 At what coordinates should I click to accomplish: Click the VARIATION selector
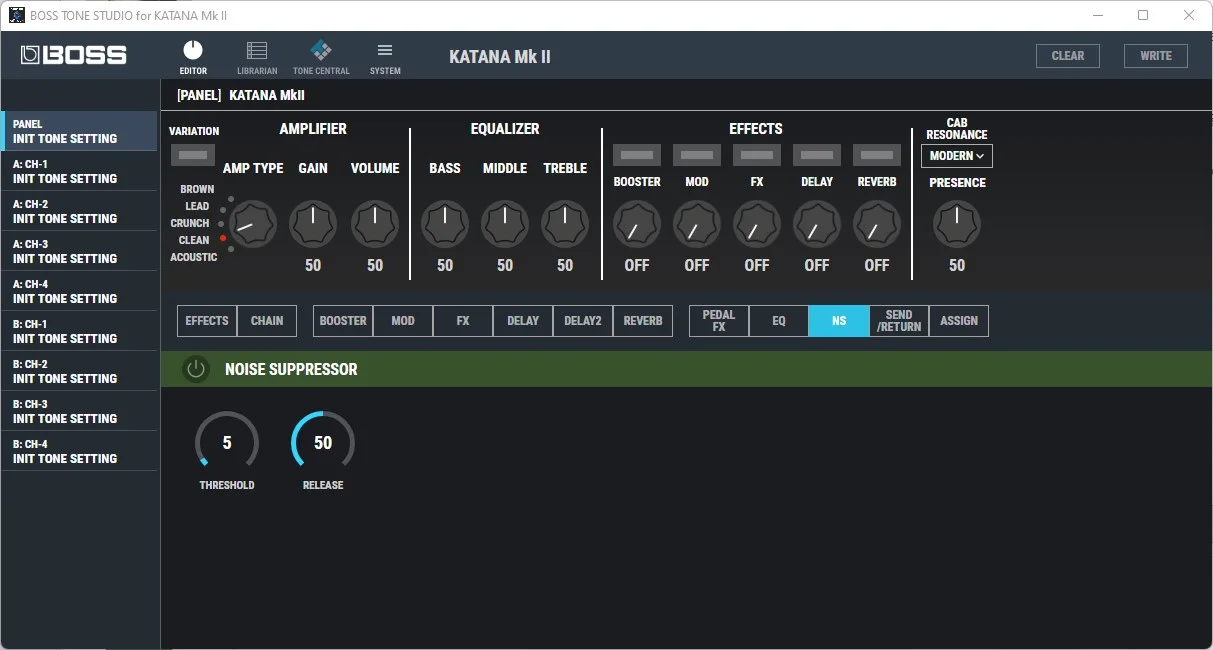[192, 154]
